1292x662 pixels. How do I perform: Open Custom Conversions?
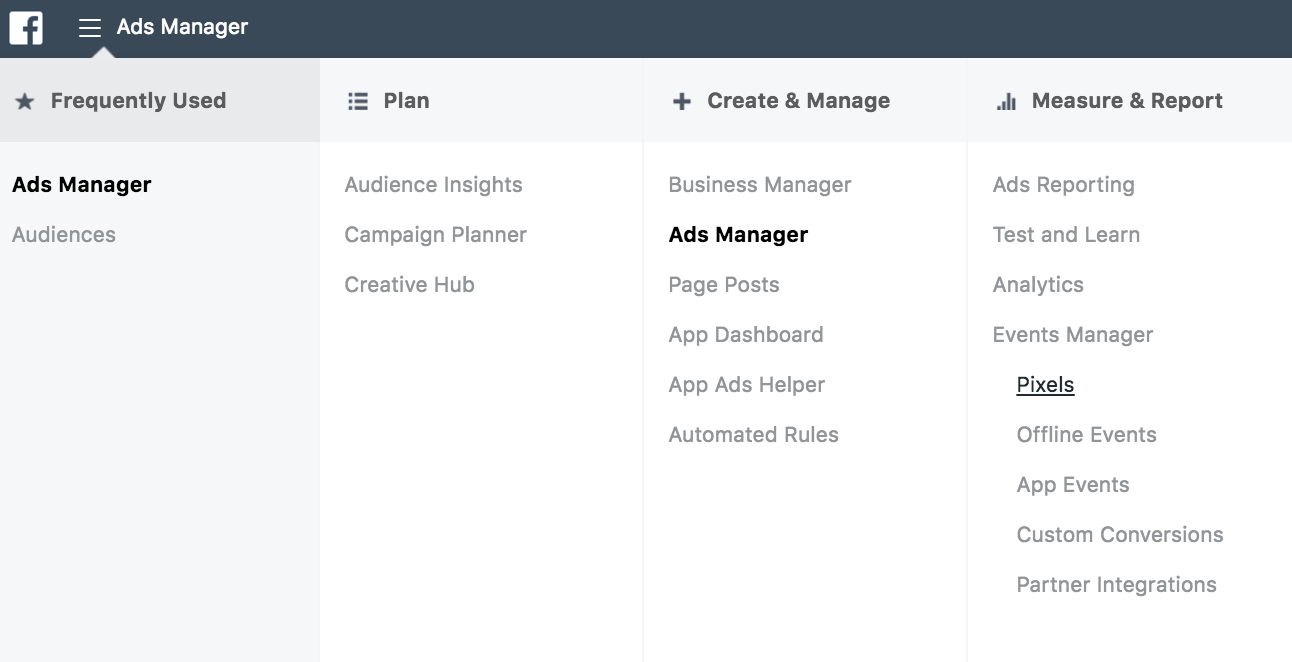click(1119, 535)
